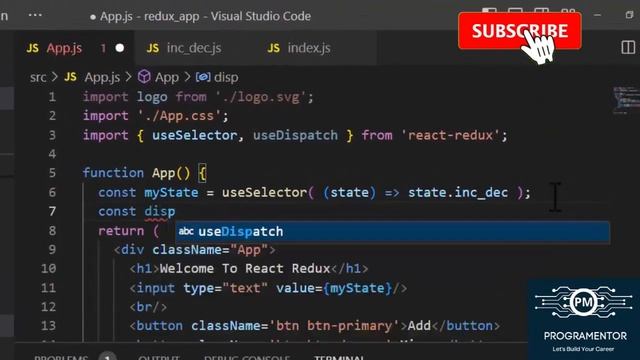Click myState variable on line 6

171,192
